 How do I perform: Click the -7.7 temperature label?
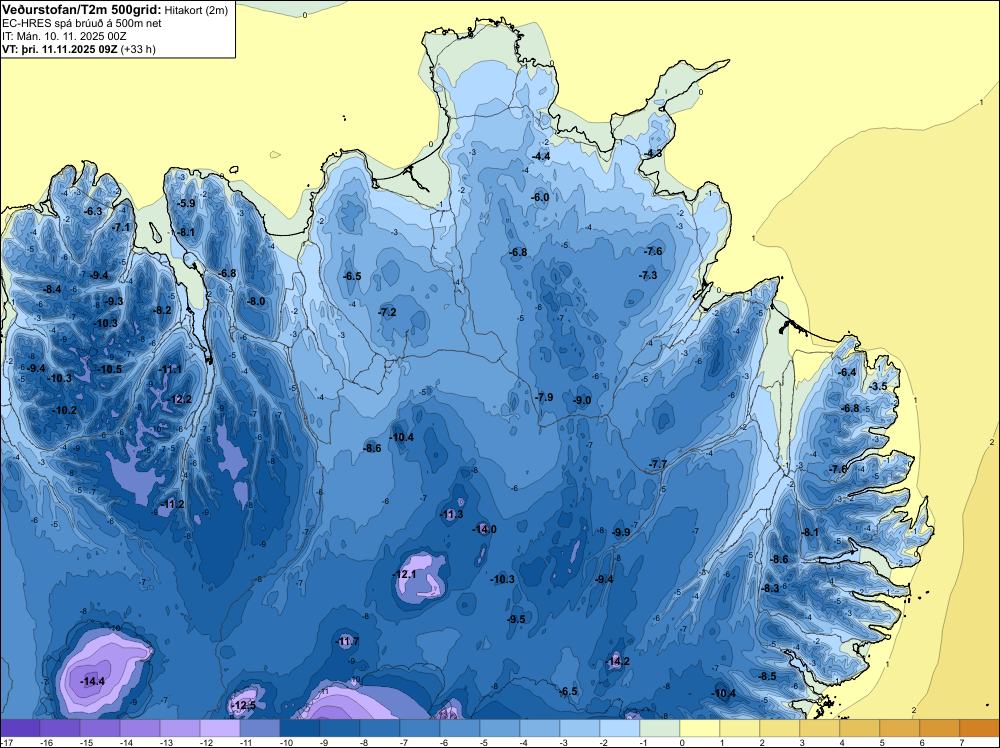(x=657, y=464)
